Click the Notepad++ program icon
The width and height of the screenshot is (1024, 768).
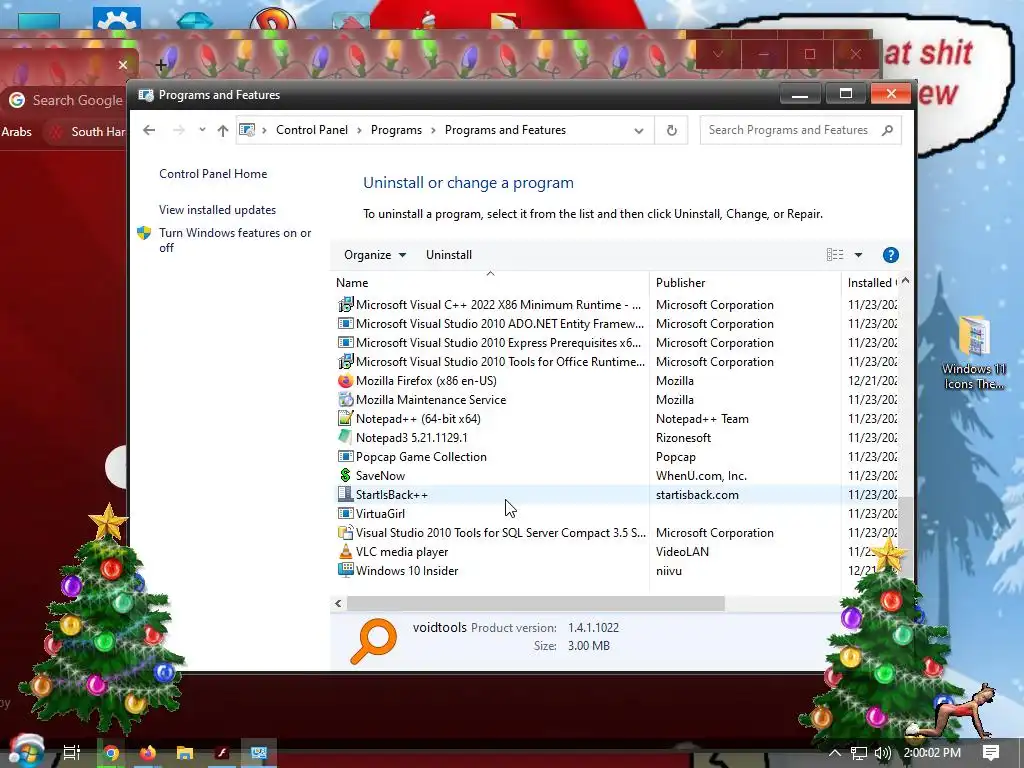345,419
